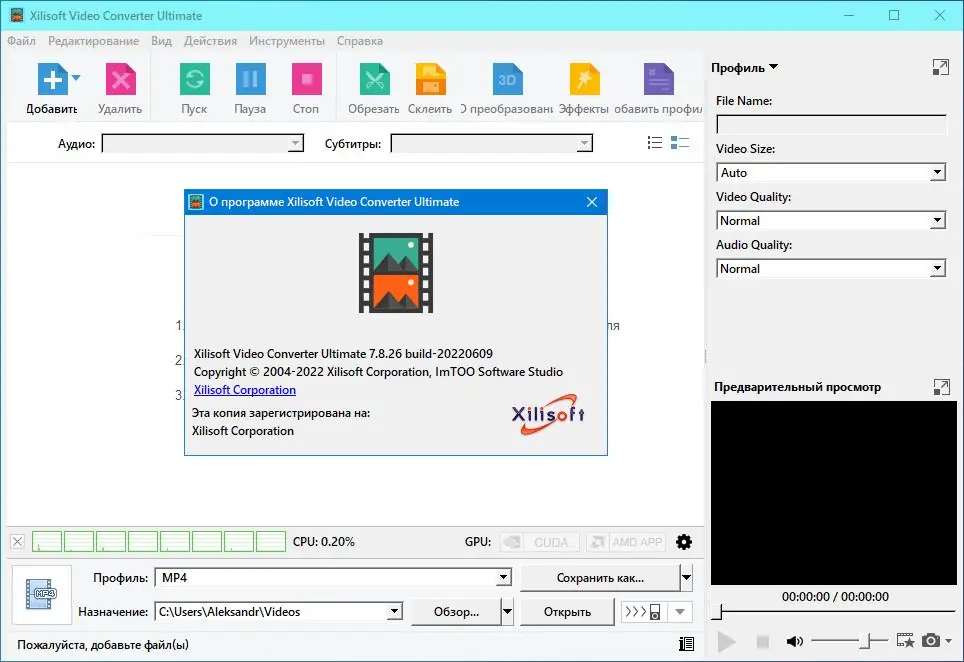Viewport: 964px width, 662px height.
Task: Open the Инструменты menu
Action: (287, 41)
